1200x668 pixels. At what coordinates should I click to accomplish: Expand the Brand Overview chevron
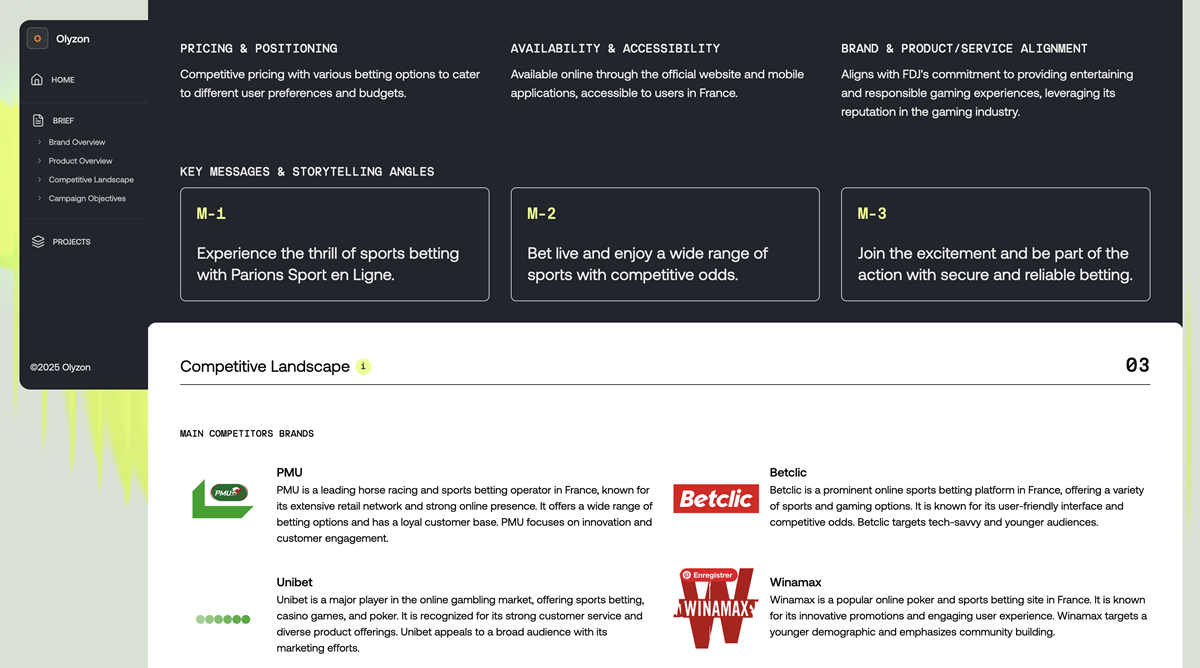pyautogui.click(x=40, y=142)
